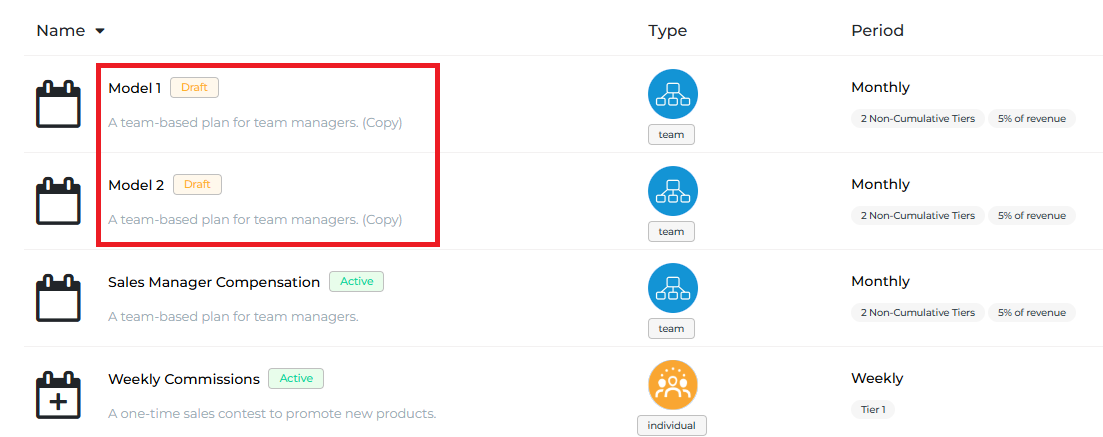Sort list using Name column arrow
Viewport: 1103px width, 437px height.
pyautogui.click(x=100, y=31)
